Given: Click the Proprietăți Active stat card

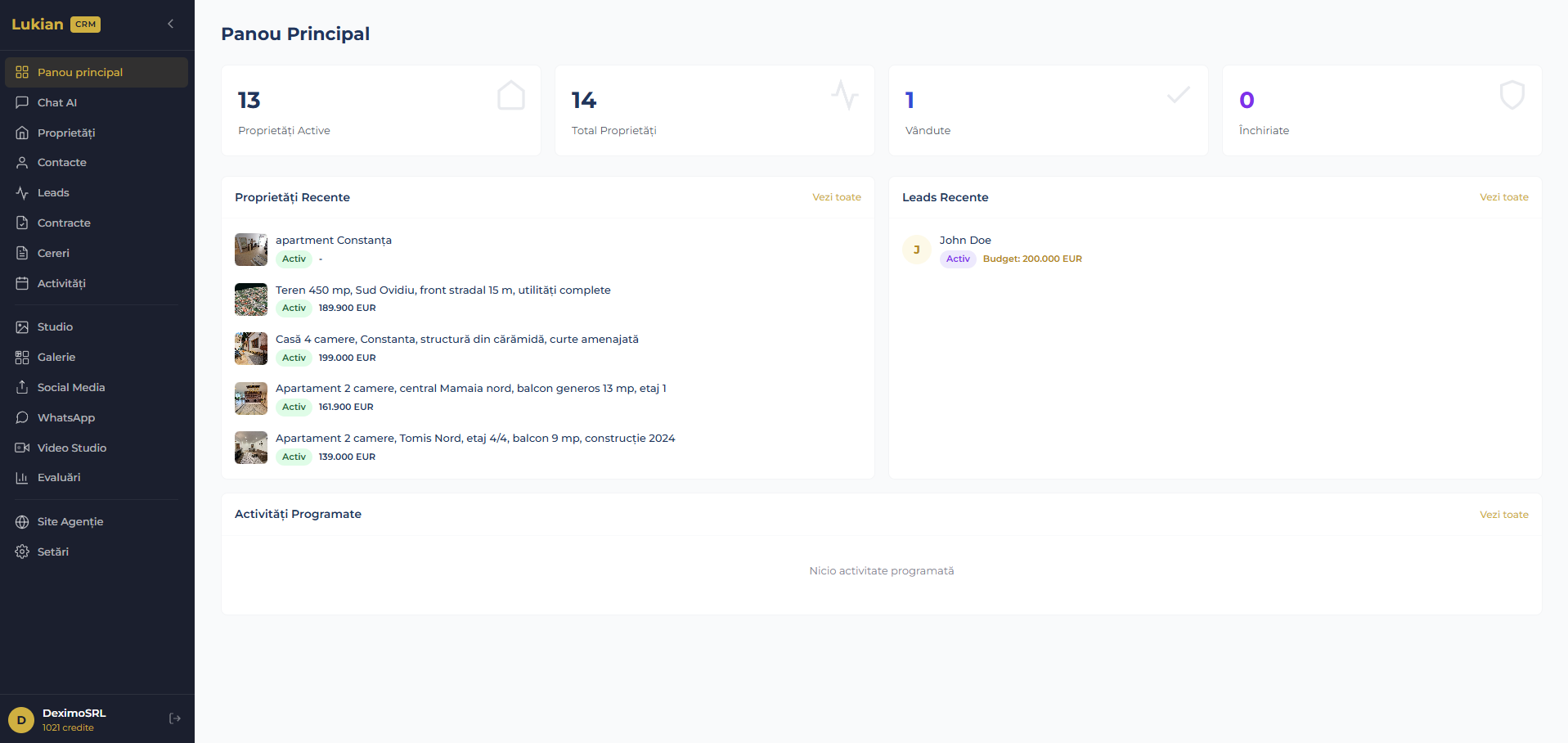Looking at the screenshot, I should [x=380, y=110].
